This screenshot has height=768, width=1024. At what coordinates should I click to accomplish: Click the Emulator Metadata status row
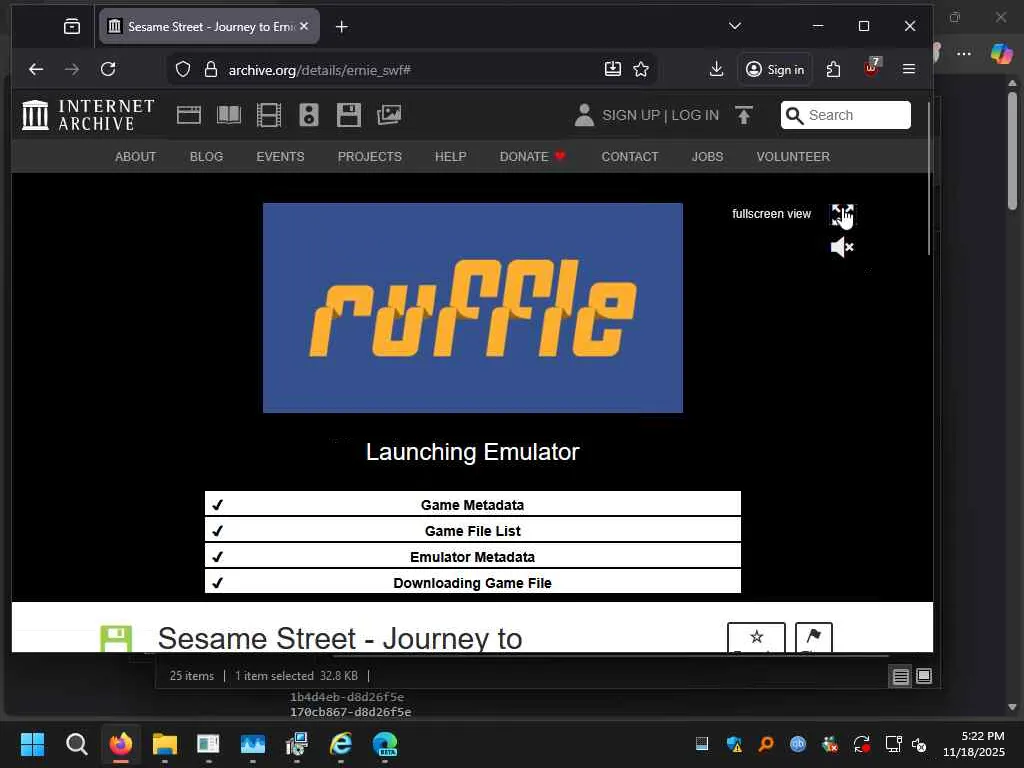[473, 556]
